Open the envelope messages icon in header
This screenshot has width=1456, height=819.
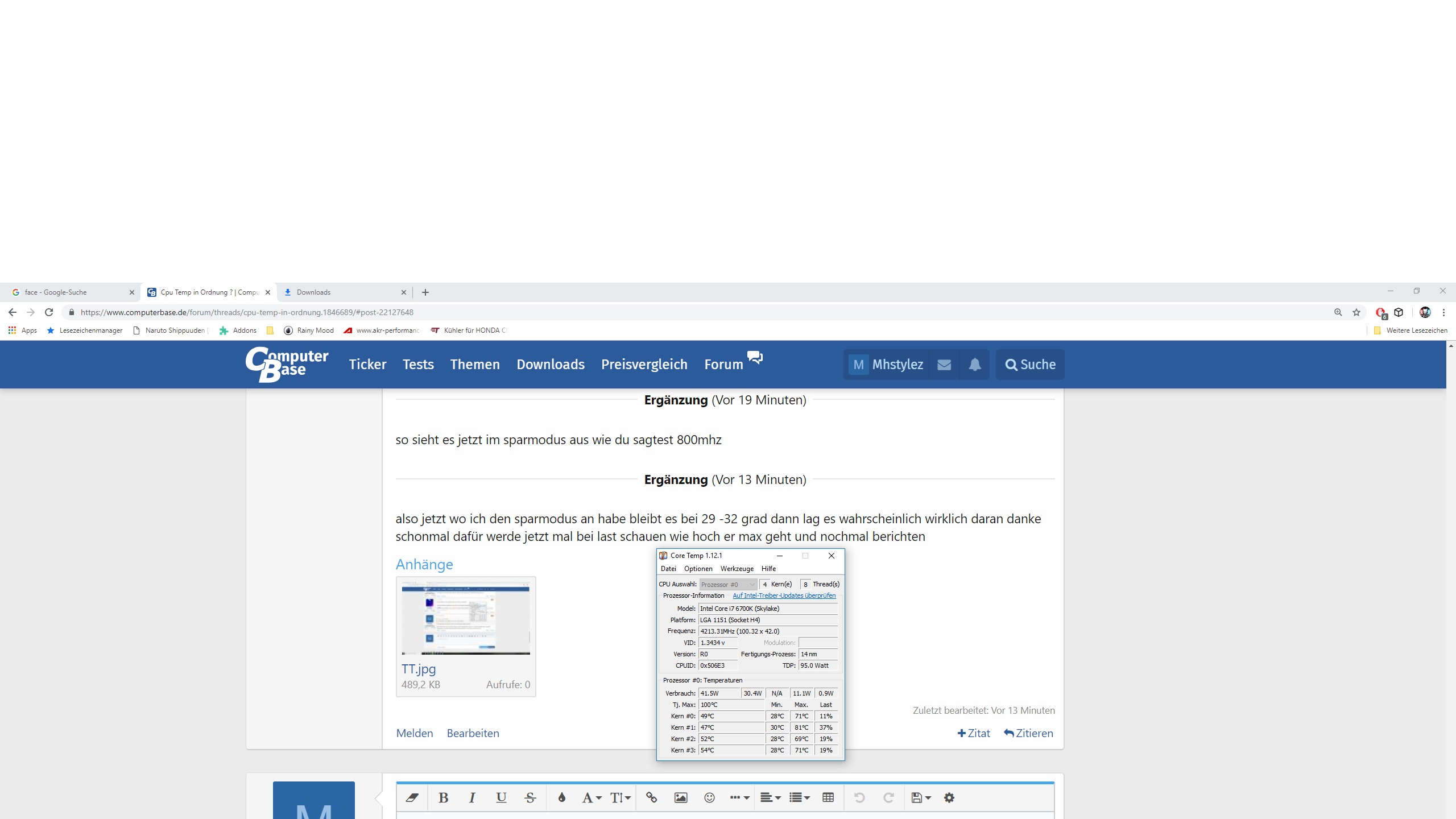point(944,365)
